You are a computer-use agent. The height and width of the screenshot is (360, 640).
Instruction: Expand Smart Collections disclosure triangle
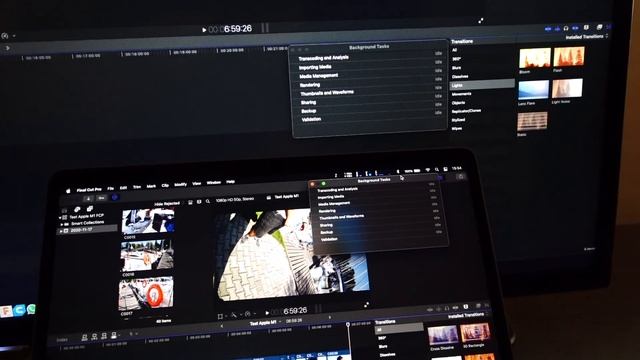pyautogui.click(x=62, y=224)
